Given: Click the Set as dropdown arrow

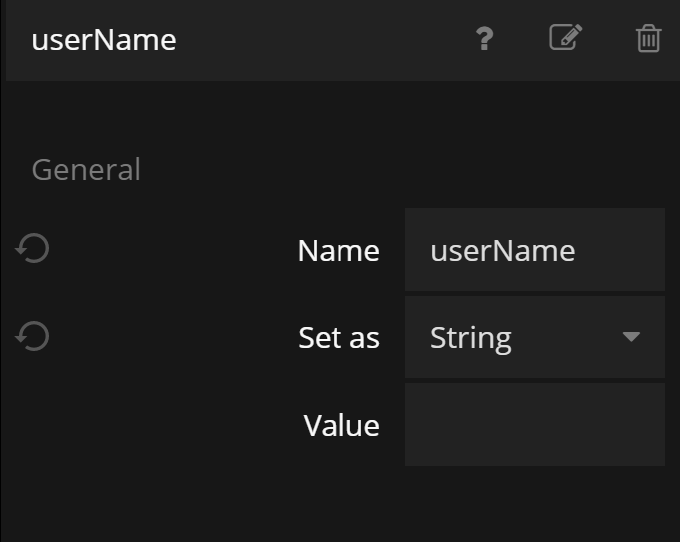Looking at the screenshot, I should pyautogui.click(x=631, y=337).
